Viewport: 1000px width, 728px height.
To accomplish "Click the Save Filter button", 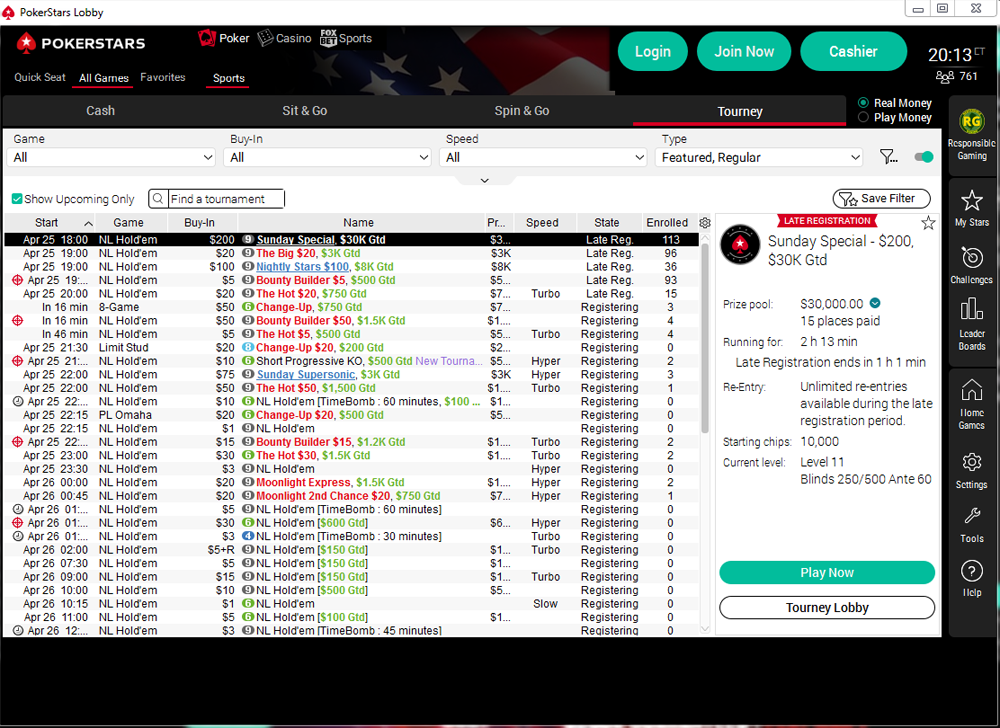I will pos(881,198).
